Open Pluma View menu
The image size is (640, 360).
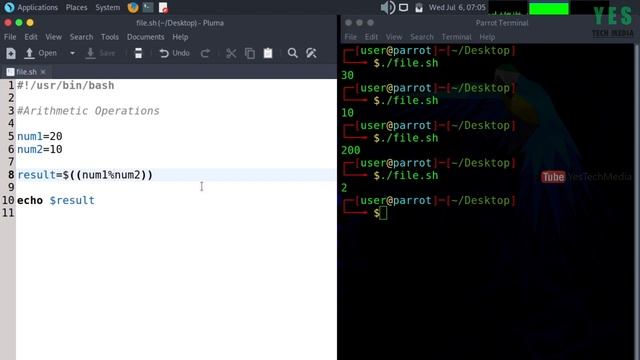[53, 37]
